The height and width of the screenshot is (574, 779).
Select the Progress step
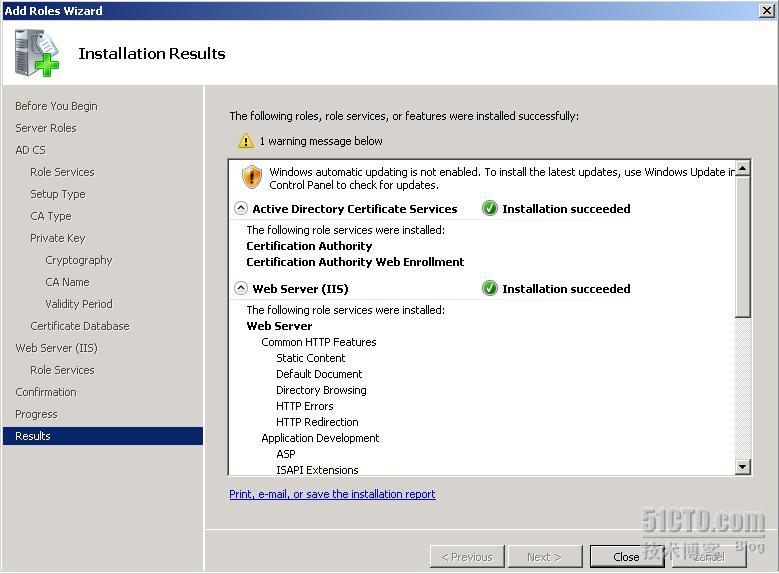(x=36, y=414)
